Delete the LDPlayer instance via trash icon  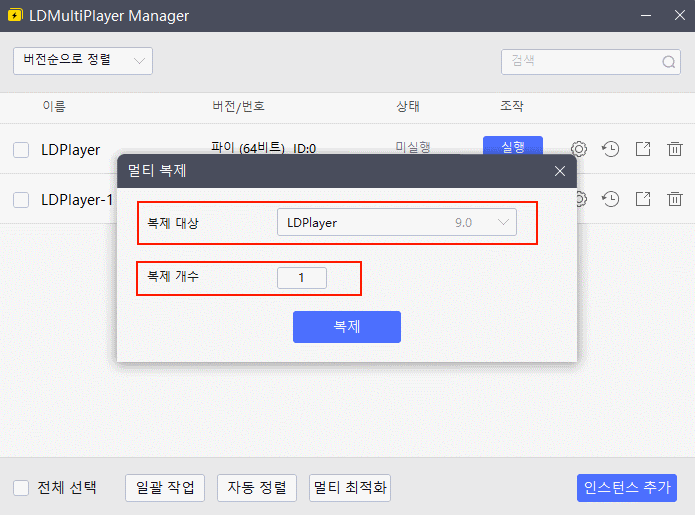(x=675, y=149)
